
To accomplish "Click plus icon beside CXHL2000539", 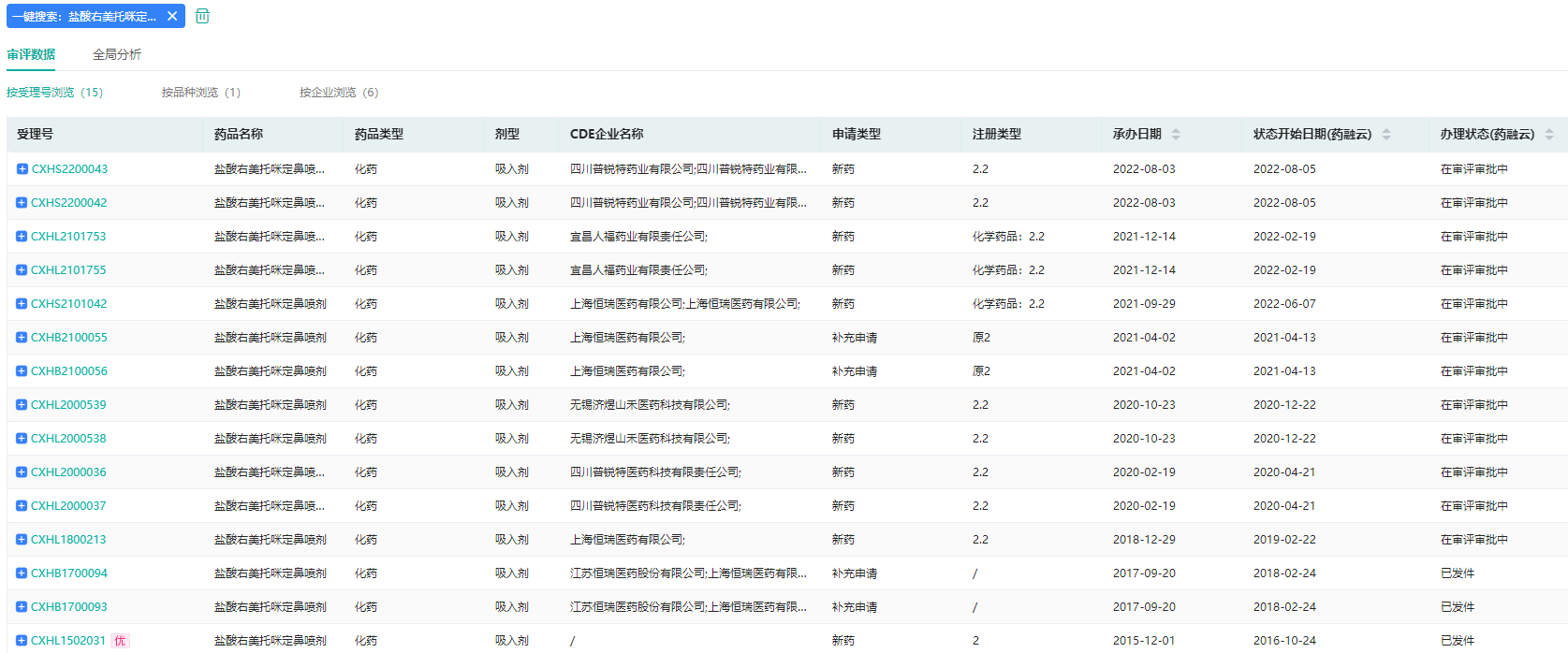I will tap(22, 405).
